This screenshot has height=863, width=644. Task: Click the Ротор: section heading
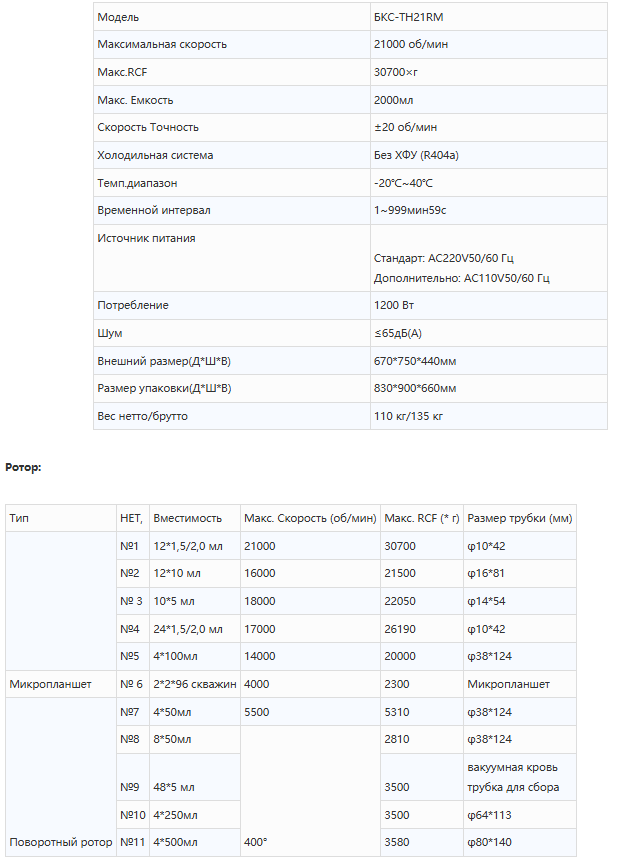[23, 467]
